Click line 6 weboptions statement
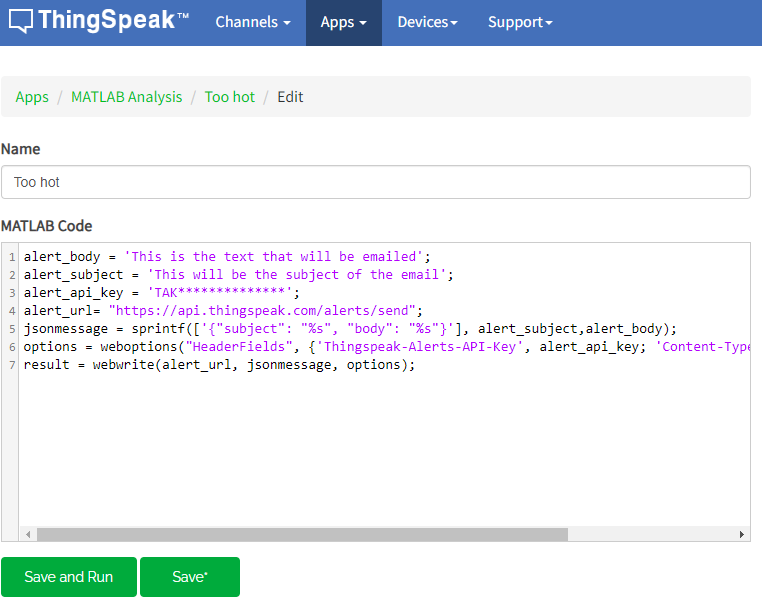Image resolution: width=762 pixels, height=609 pixels. click(x=387, y=347)
